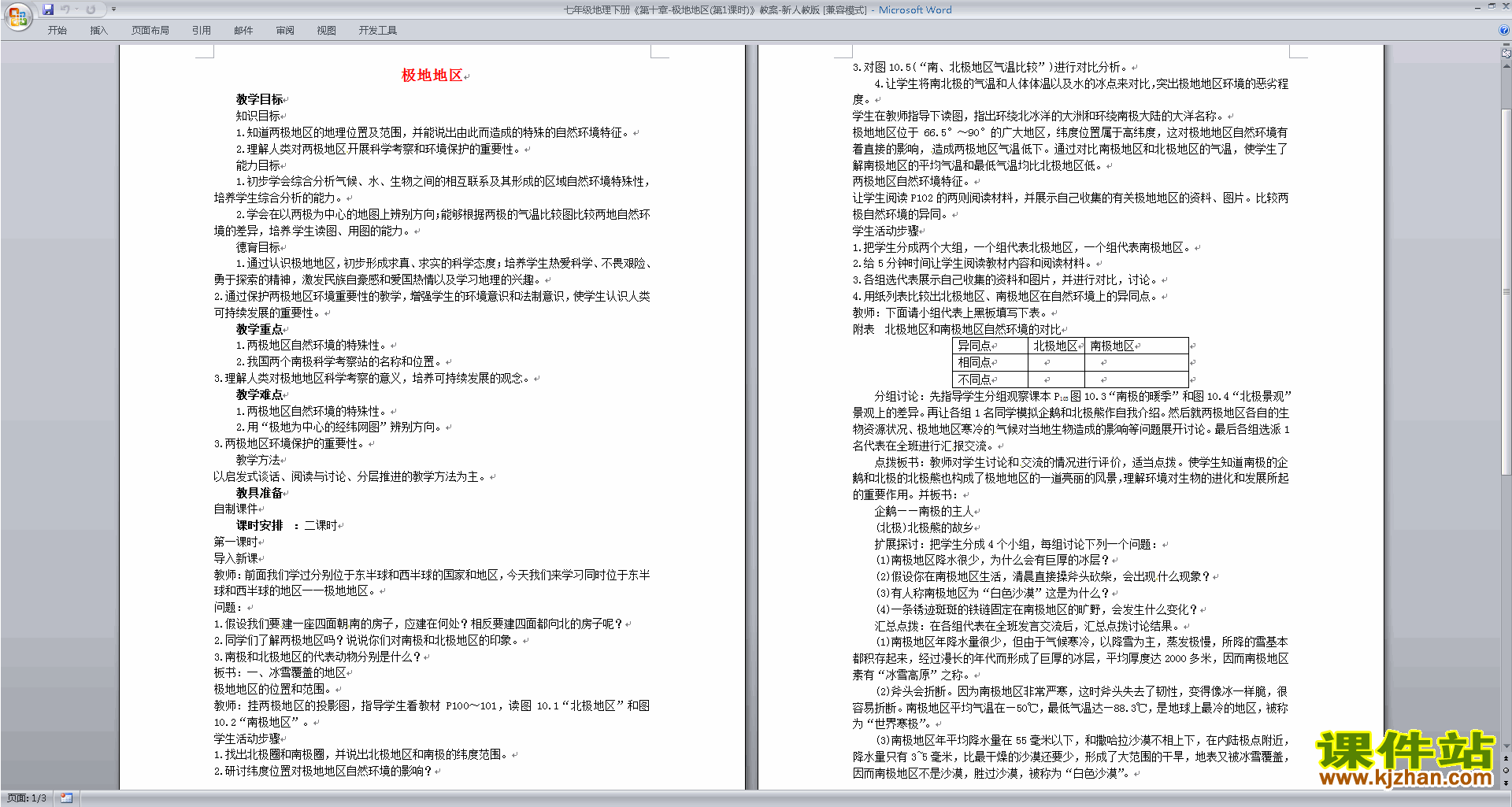Open the 开发工具 ribbon tab
Viewport: 1512px width, 807px height.
pyautogui.click(x=378, y=31)
